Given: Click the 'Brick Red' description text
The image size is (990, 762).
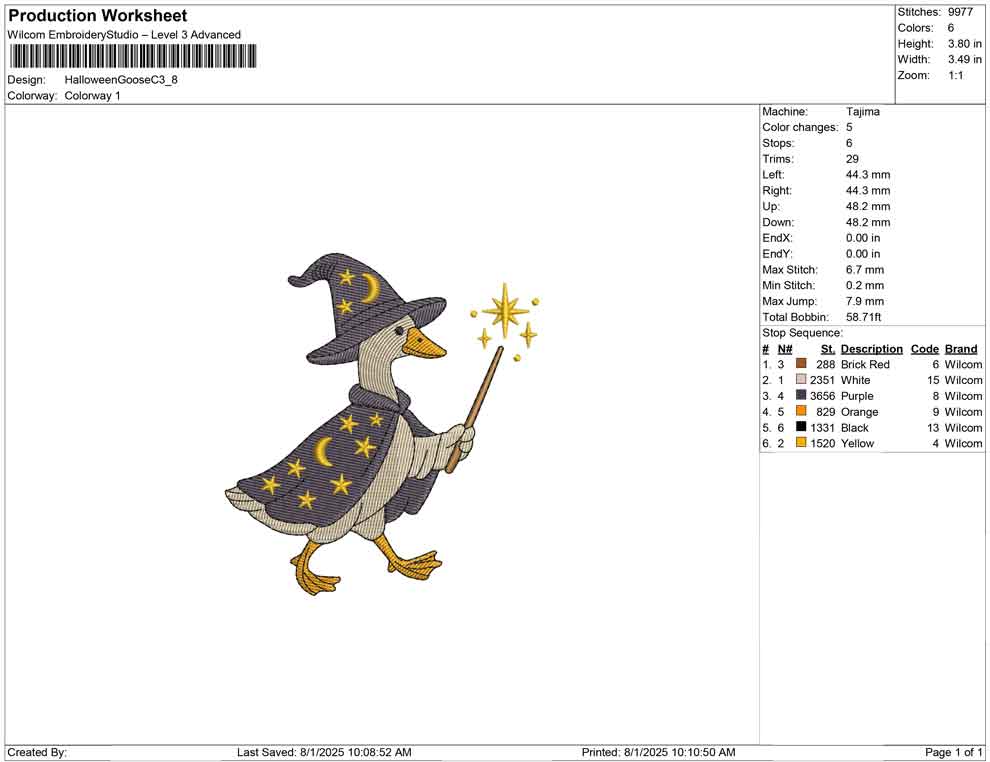Looking at the screenshot, I should coord(865,364).
